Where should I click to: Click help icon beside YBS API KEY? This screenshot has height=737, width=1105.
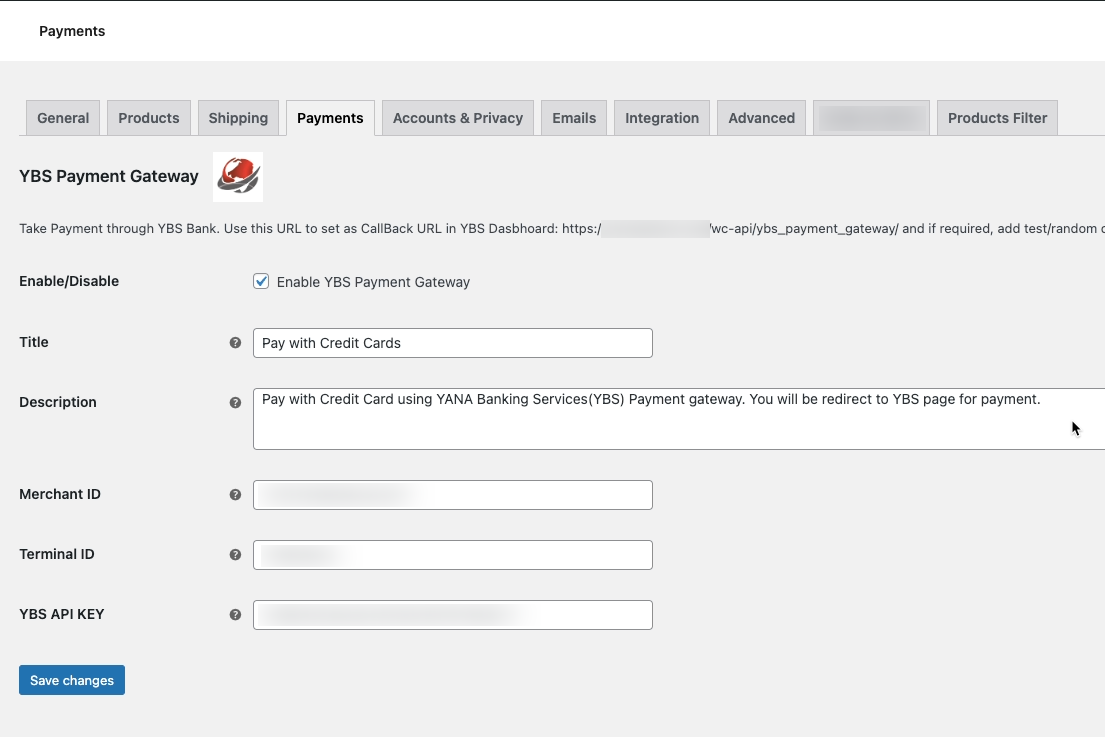[x=235, y=614]
